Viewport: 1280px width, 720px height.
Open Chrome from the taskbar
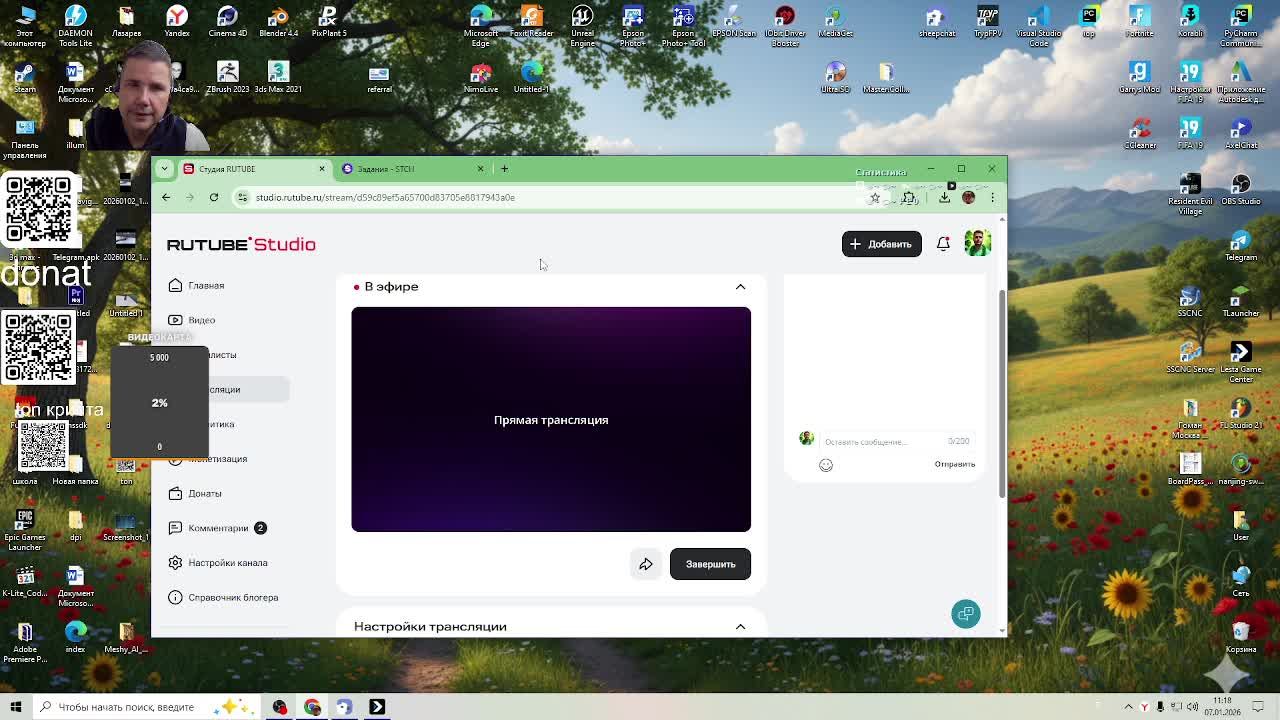[312, 707]
